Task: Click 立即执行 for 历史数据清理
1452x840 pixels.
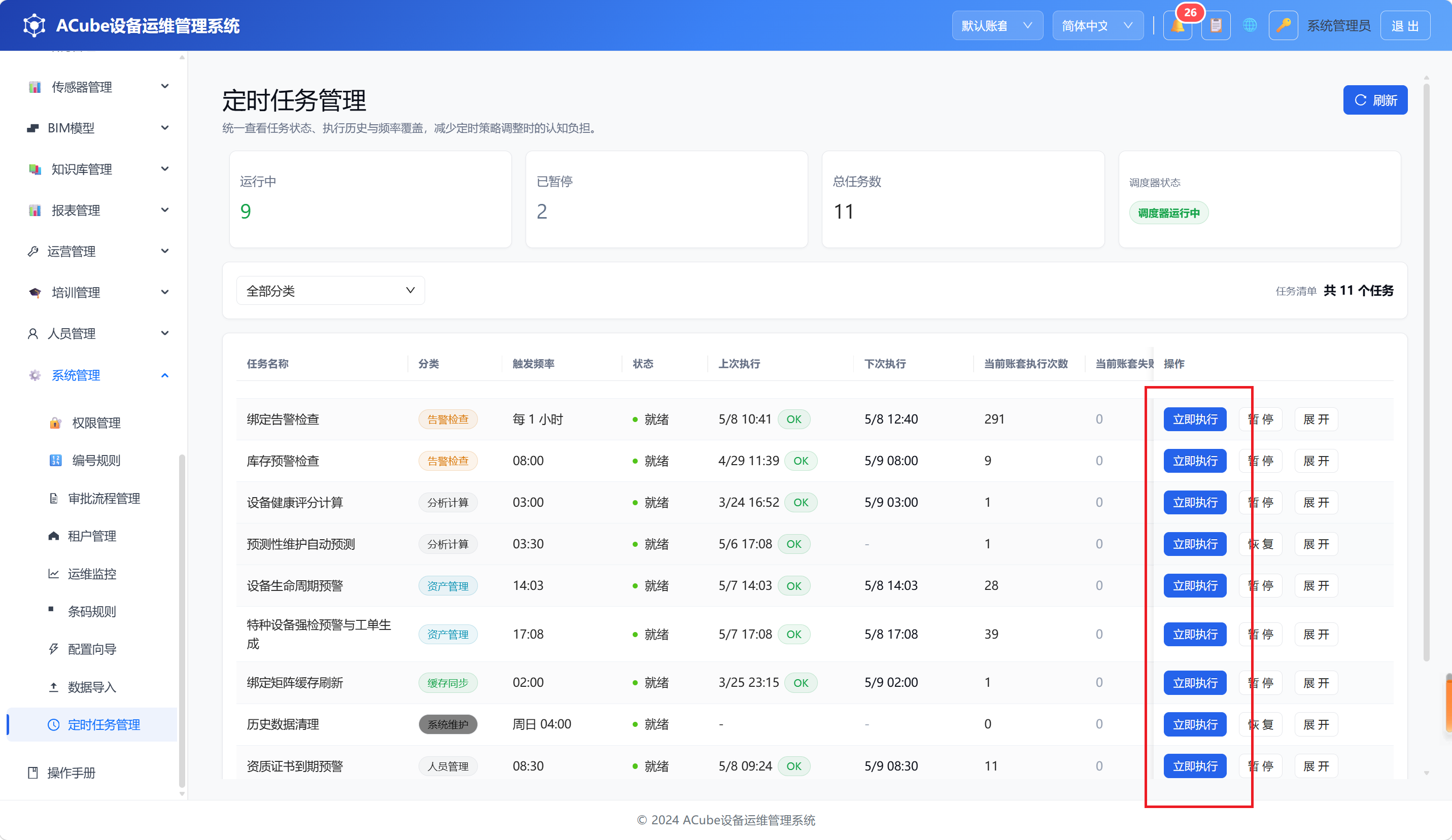Action: point(1194,724)
